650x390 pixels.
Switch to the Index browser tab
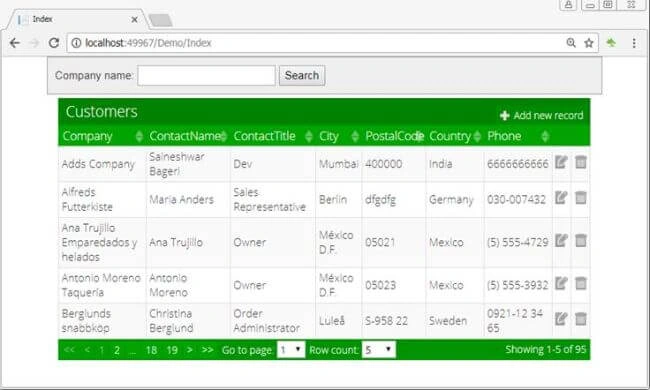click(75, 19)
